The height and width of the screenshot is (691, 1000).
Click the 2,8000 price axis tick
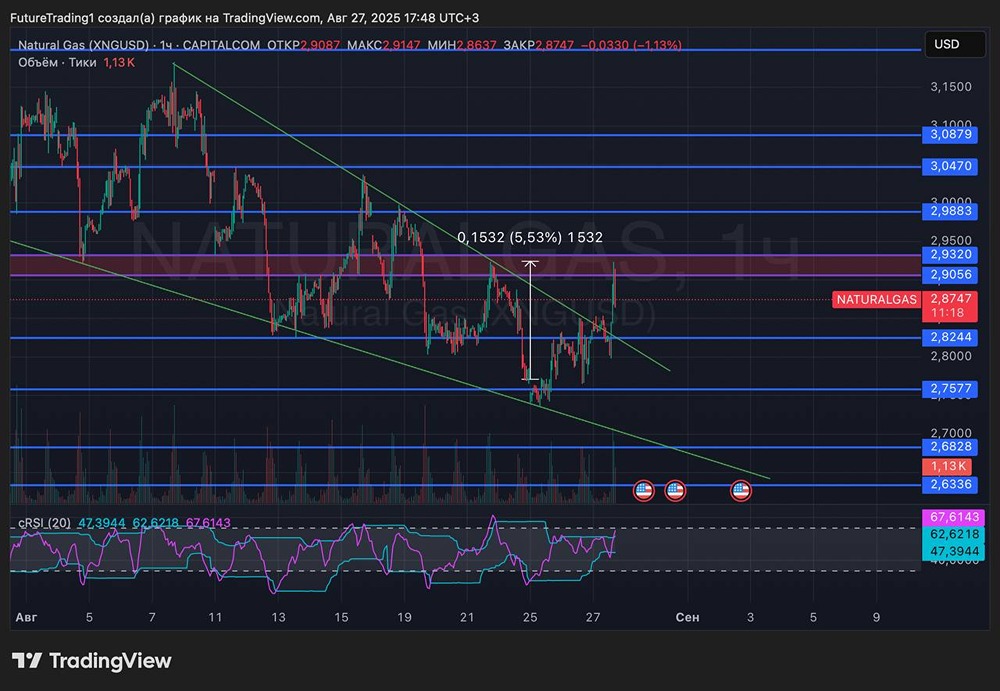tap(951, 356)
